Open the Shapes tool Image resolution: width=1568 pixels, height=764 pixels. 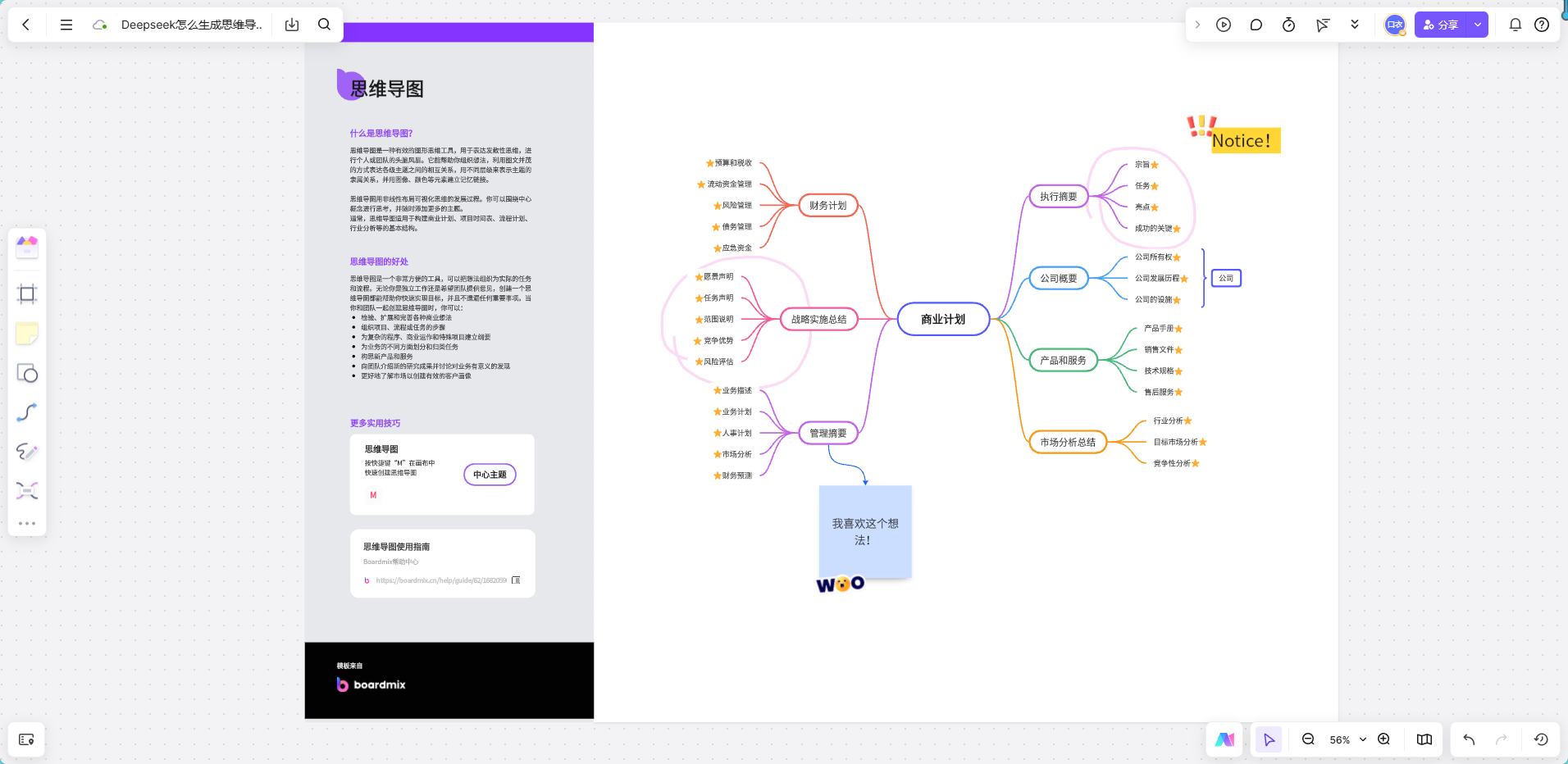[x=27, y=373]
